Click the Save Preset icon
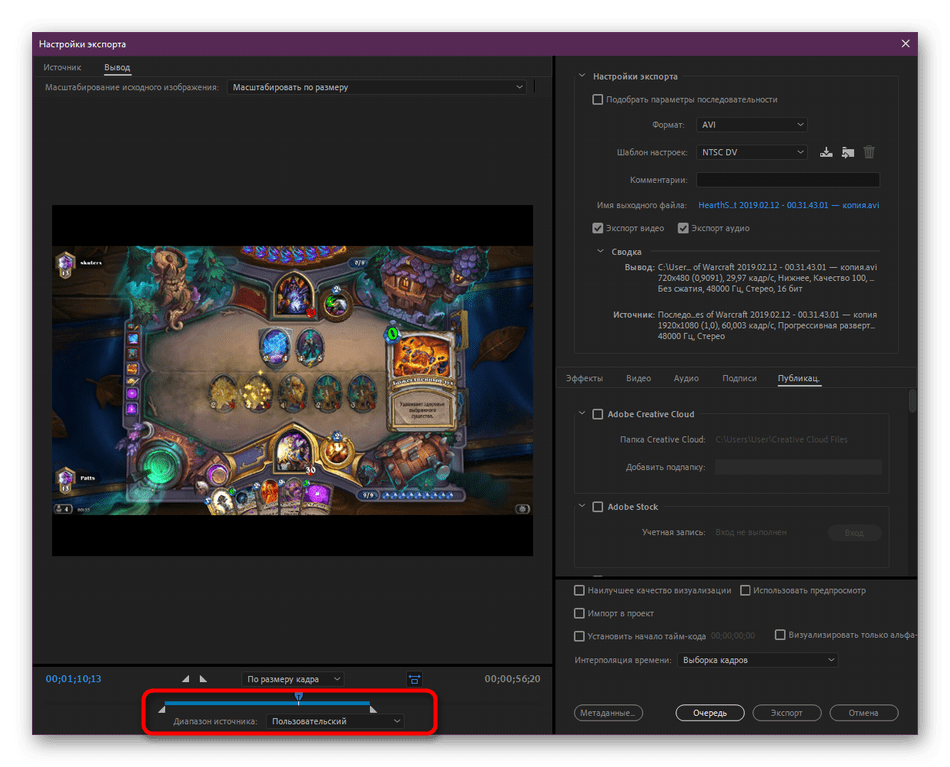 click(826, 153)
